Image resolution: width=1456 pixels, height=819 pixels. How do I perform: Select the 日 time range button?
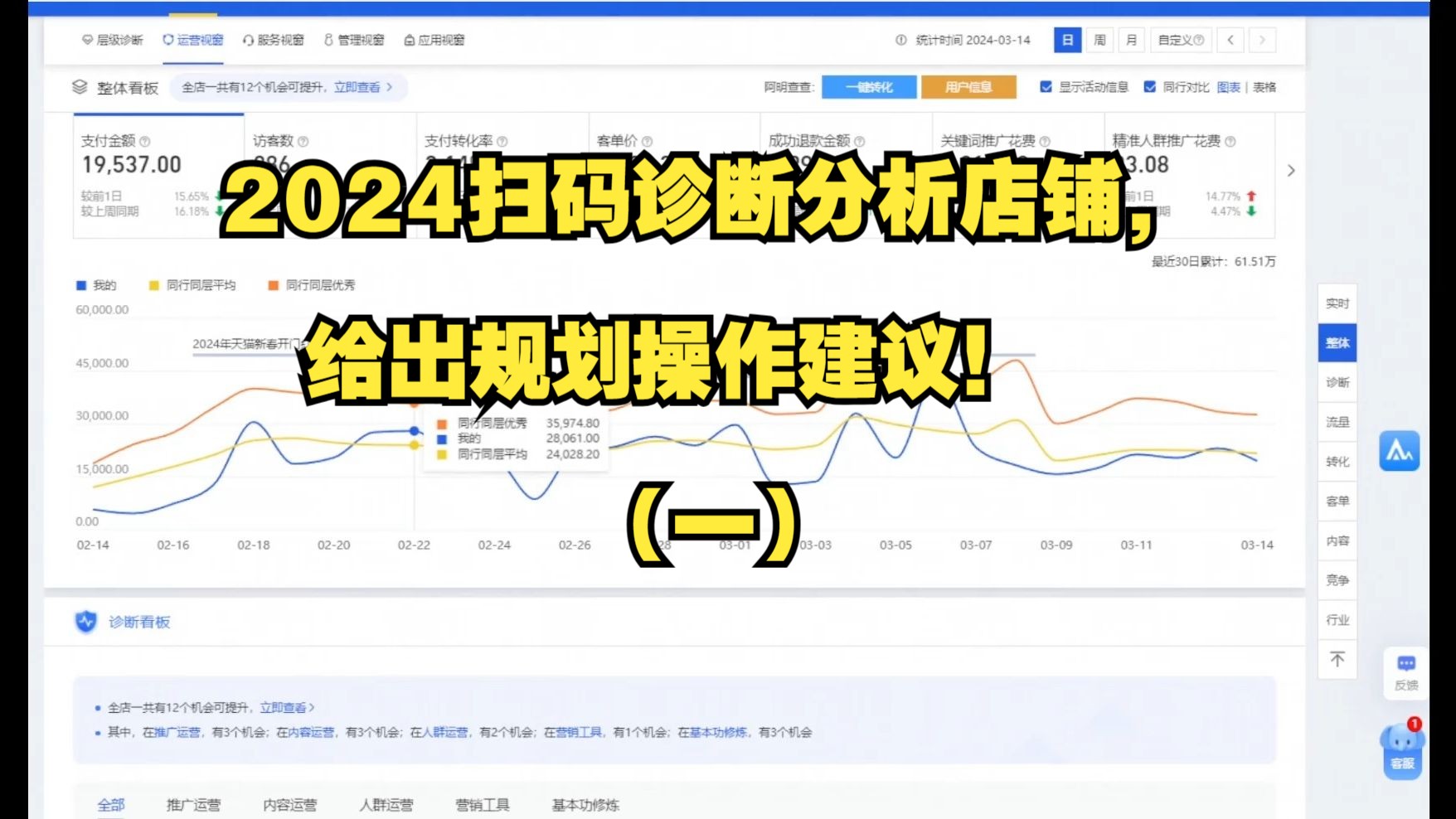(x=1067, y=40)
